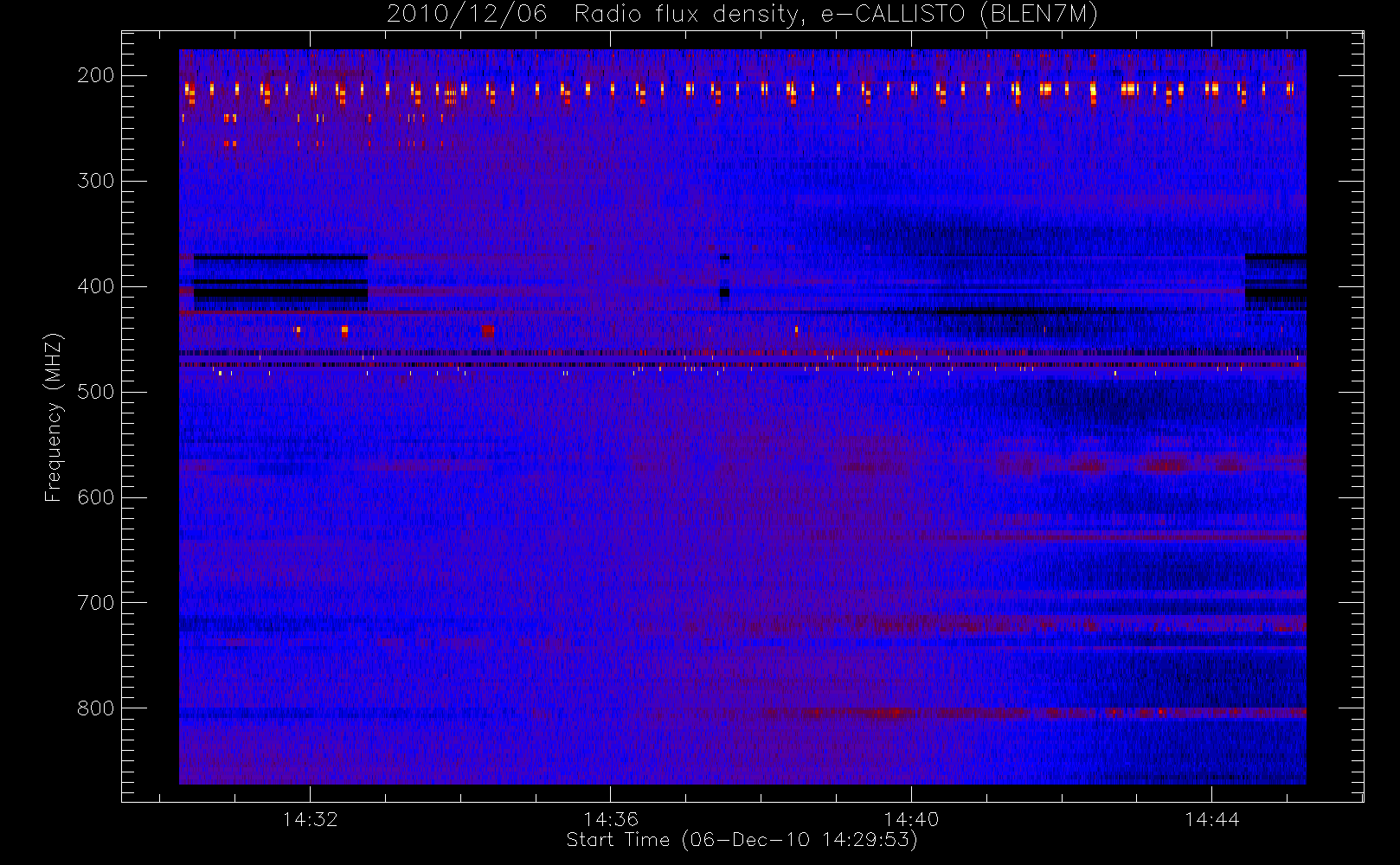Click the "Start Time (06-Dec-10 14:29:53)" label
This screenshot has height=865, width=1400.
click(742, 840)
